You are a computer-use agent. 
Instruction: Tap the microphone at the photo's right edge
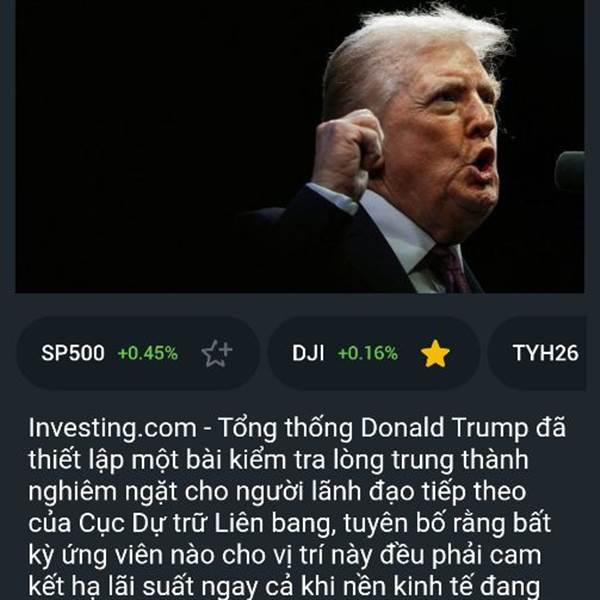tap(570, 170)
